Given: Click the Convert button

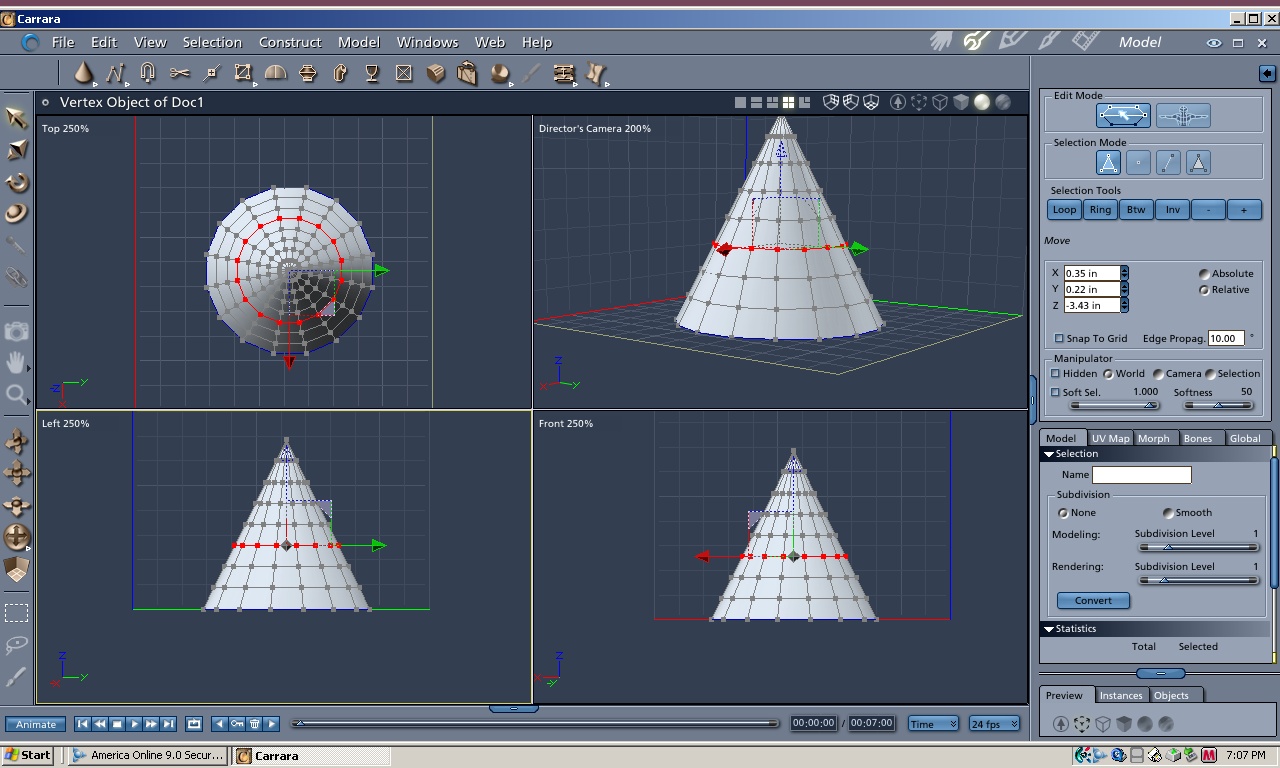Looking at the screenshot, I should coord(1093,601).
